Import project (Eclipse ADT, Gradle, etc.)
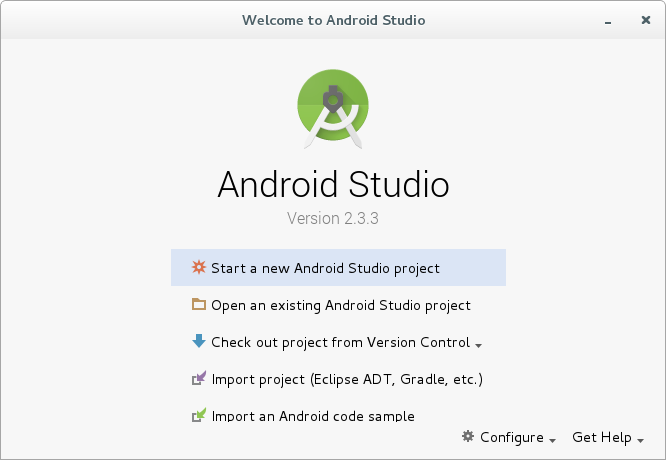 338,378
